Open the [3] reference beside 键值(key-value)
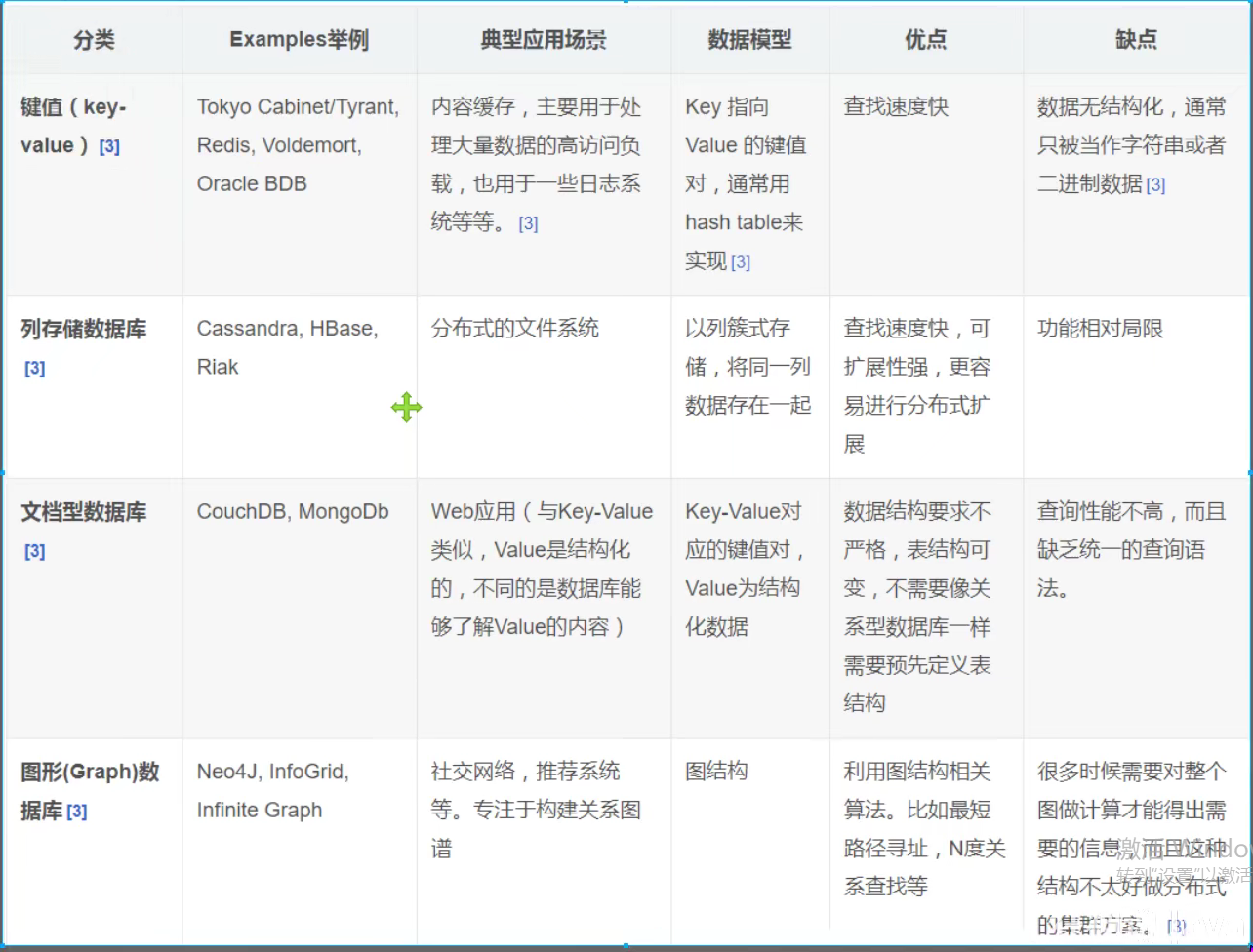The width and height of the screenshot is (1253, 952). 109,147
